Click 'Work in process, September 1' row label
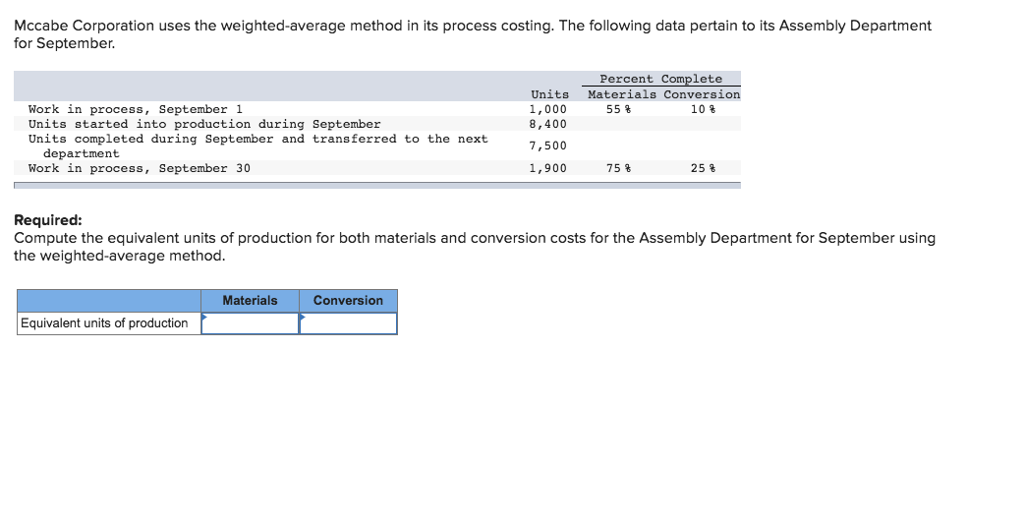1024x524 pixels. pos(135,109)
